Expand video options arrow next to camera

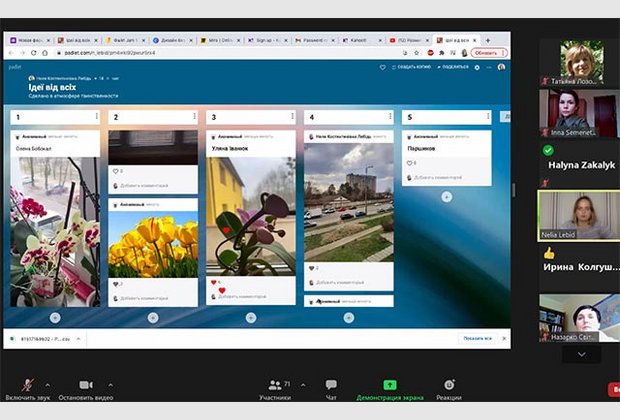[x=110, y=384]
